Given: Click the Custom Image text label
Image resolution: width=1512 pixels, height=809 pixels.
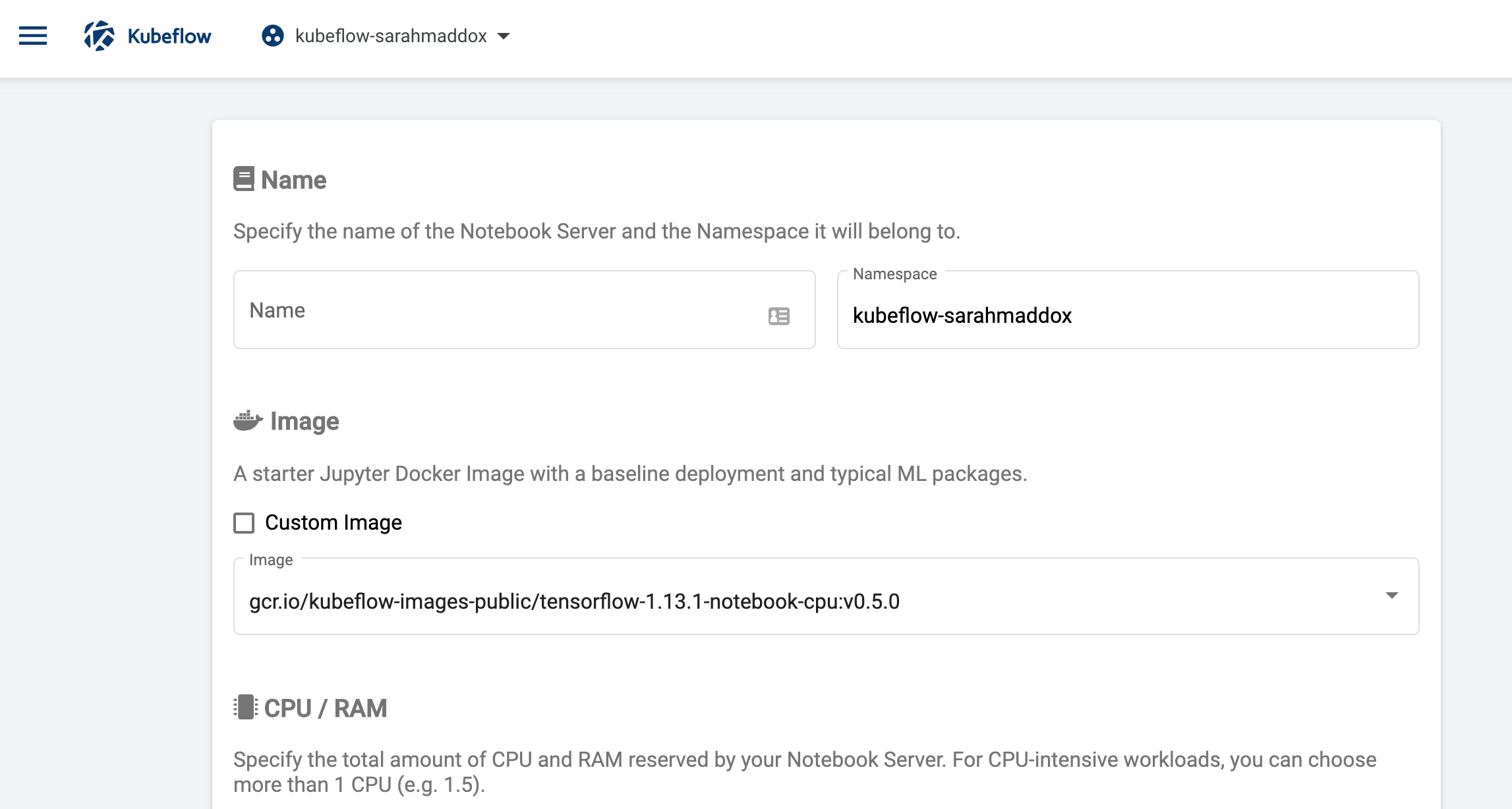Looking at the screenshot, I should coord(332,522).
